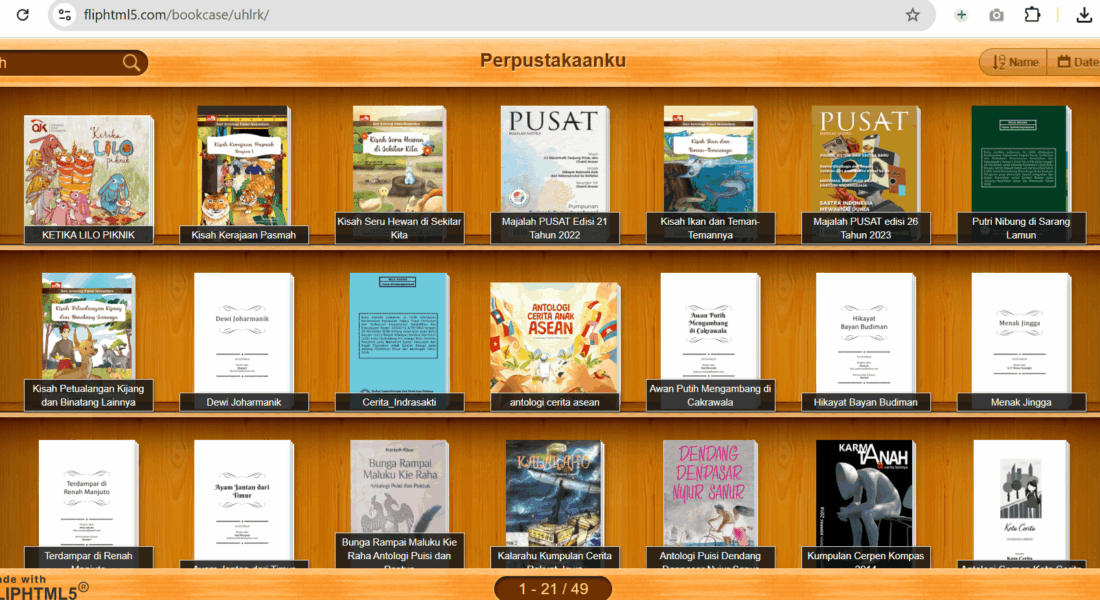
Task: Click the Majalah PUSAT Edisi 21 title label
Action: [555, 228]
